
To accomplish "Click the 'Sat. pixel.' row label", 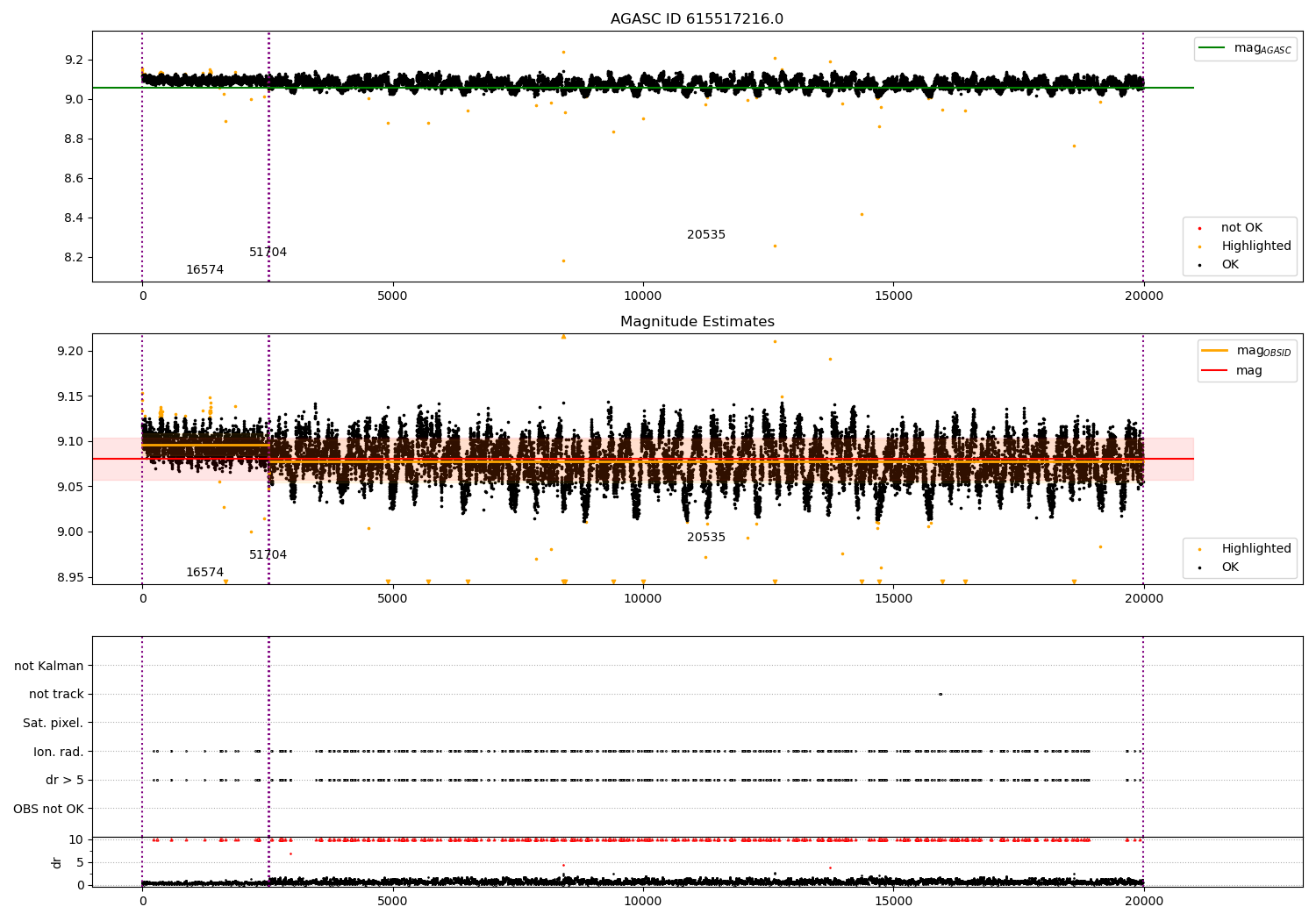I will coord(54,724).
